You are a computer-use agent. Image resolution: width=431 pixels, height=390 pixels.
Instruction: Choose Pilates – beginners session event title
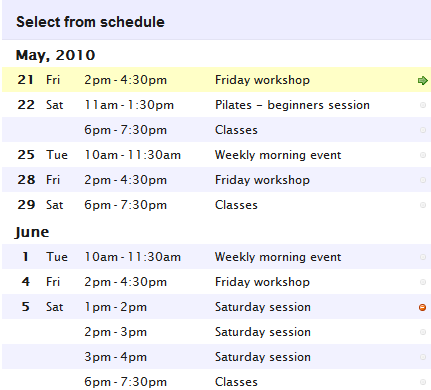pyautogui.click(x=292, y=105)
